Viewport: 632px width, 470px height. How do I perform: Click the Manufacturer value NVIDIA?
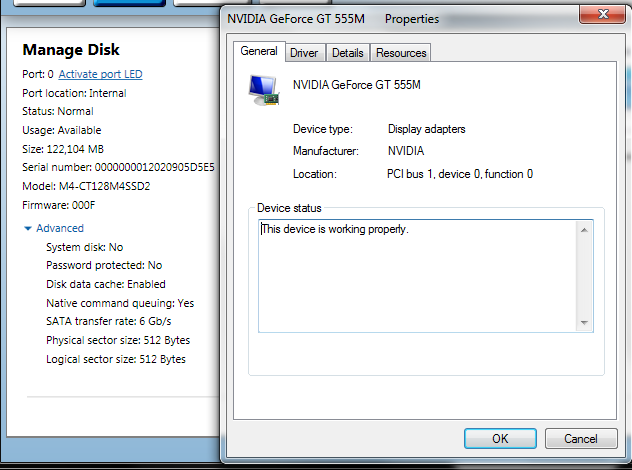(406, 151)
